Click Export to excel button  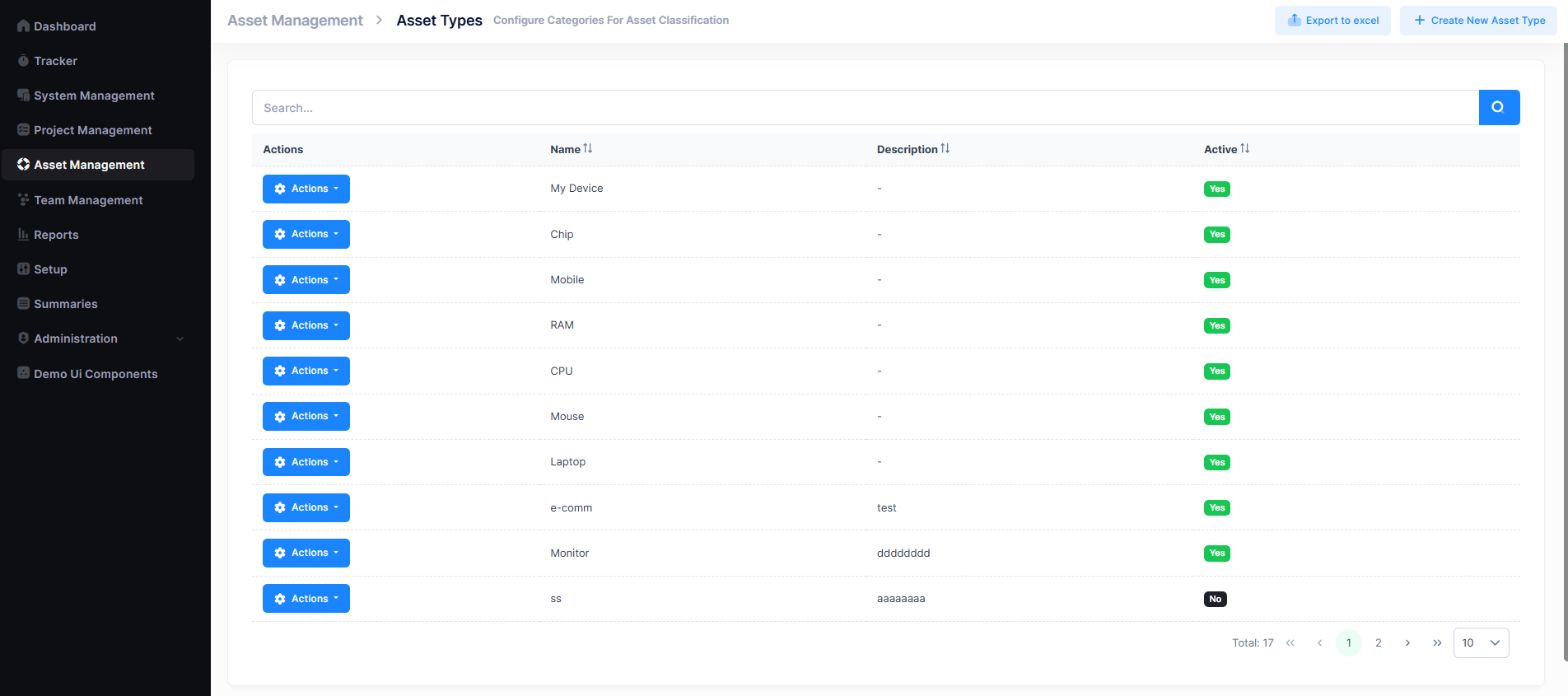click(x=1332, y=20)
